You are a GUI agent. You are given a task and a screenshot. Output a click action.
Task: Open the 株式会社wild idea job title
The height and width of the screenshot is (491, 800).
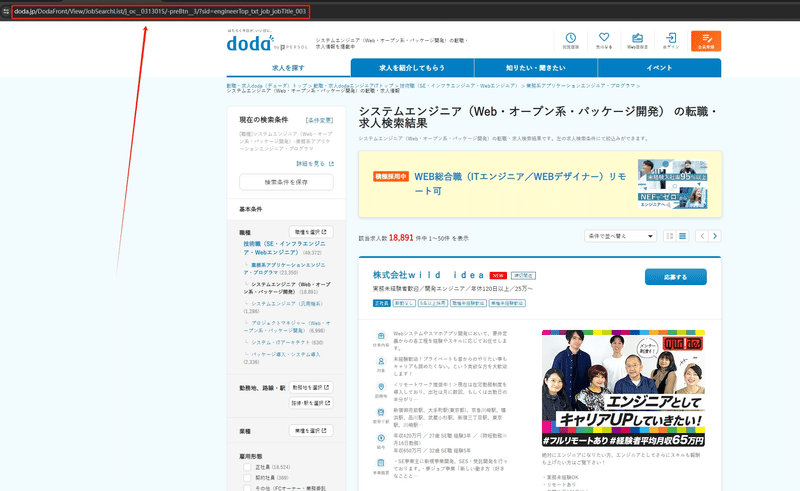(x=428, y=275)
